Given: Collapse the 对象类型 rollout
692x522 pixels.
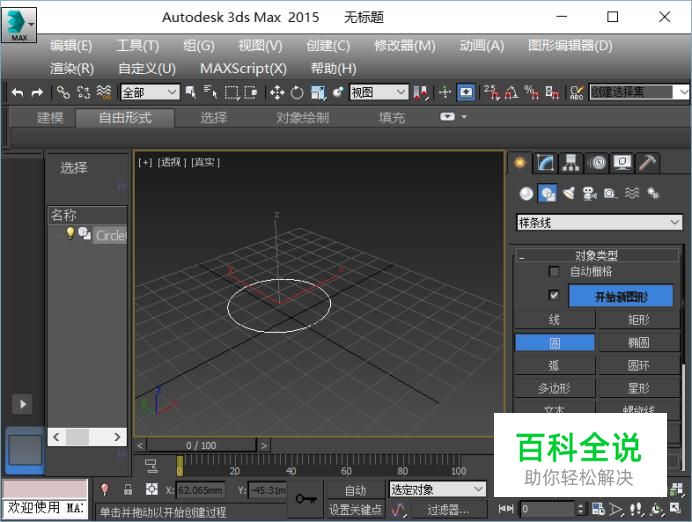Looking at the screenshot, I should (597, 255).
